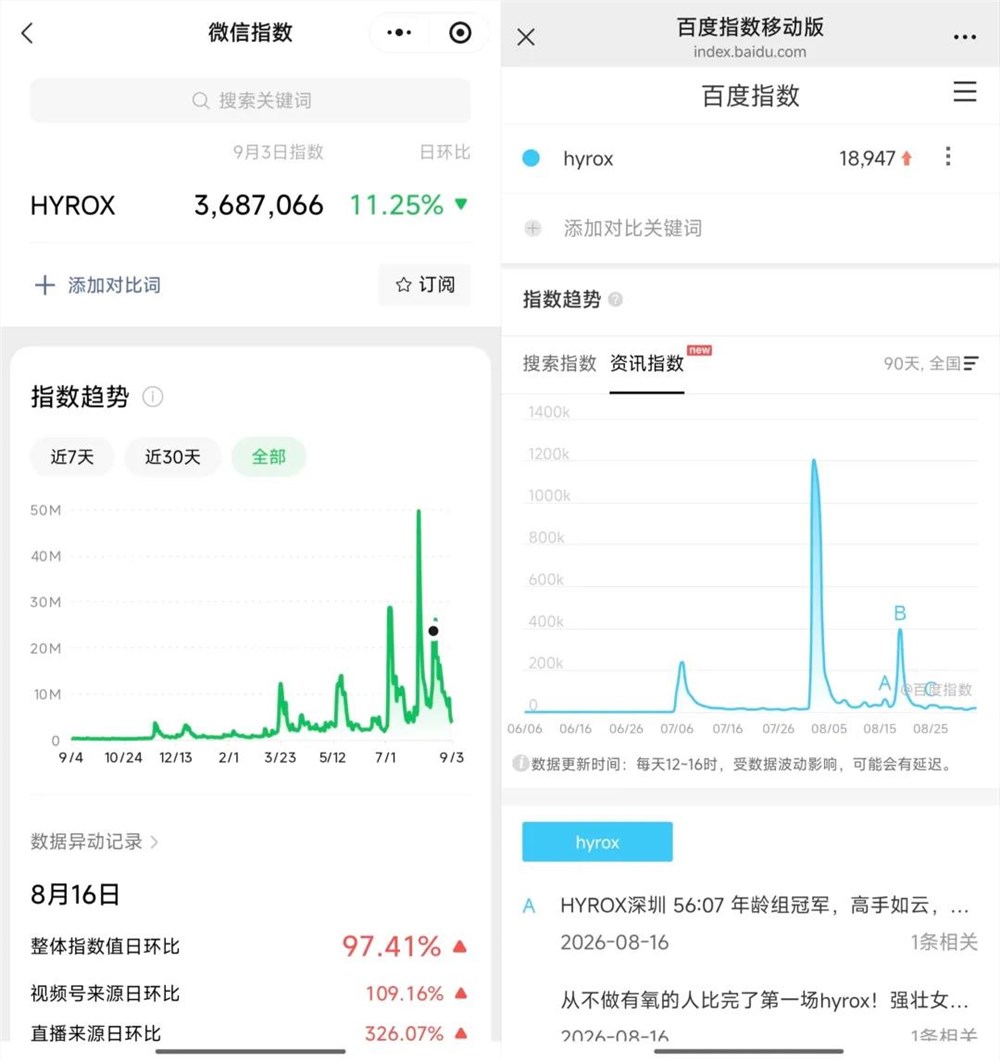Open browser more options in Baidu page
Viewport: 1000px width, 1060px height.
964,37
